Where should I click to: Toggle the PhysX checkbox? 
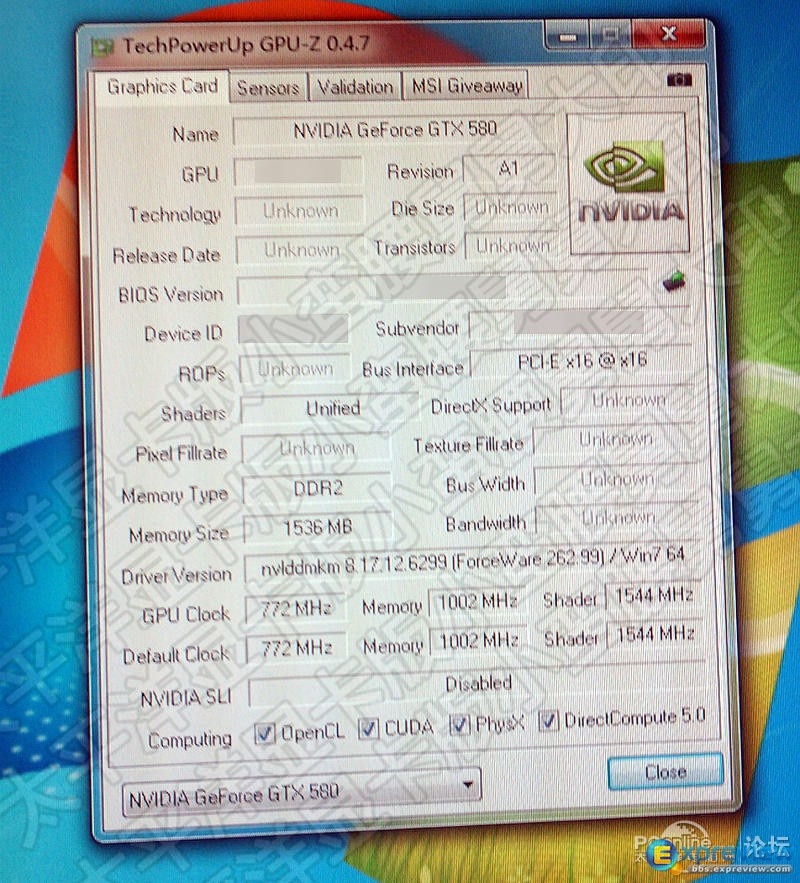[459, 724]
